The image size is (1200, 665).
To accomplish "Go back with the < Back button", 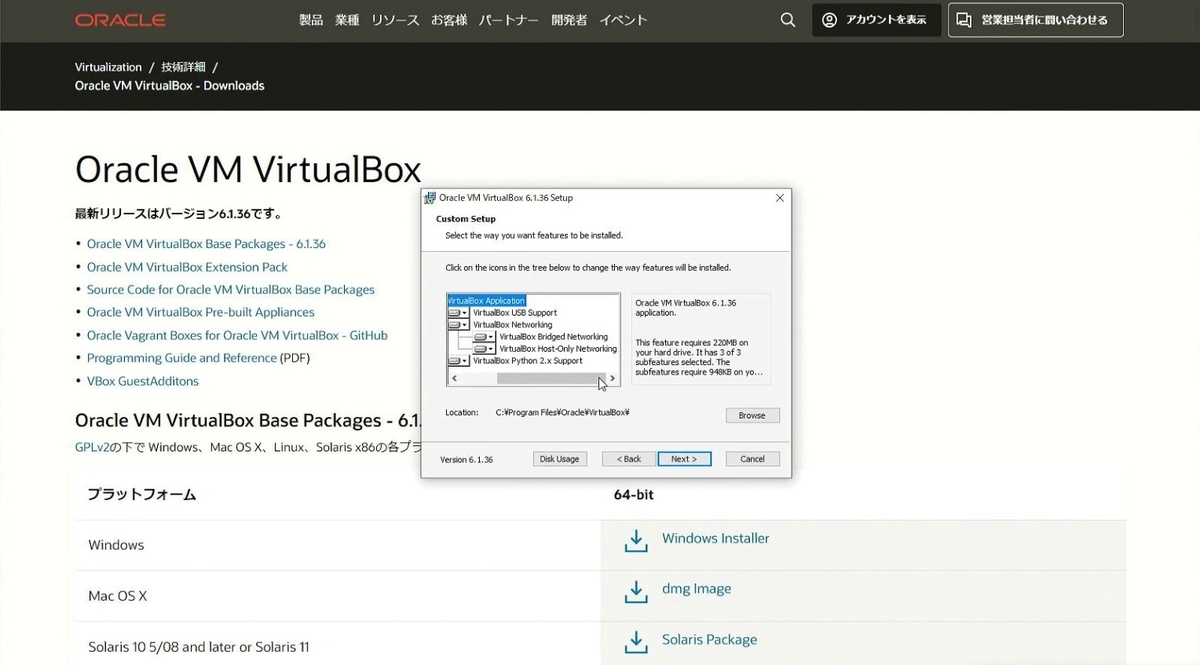I will [x=629, y=459].
